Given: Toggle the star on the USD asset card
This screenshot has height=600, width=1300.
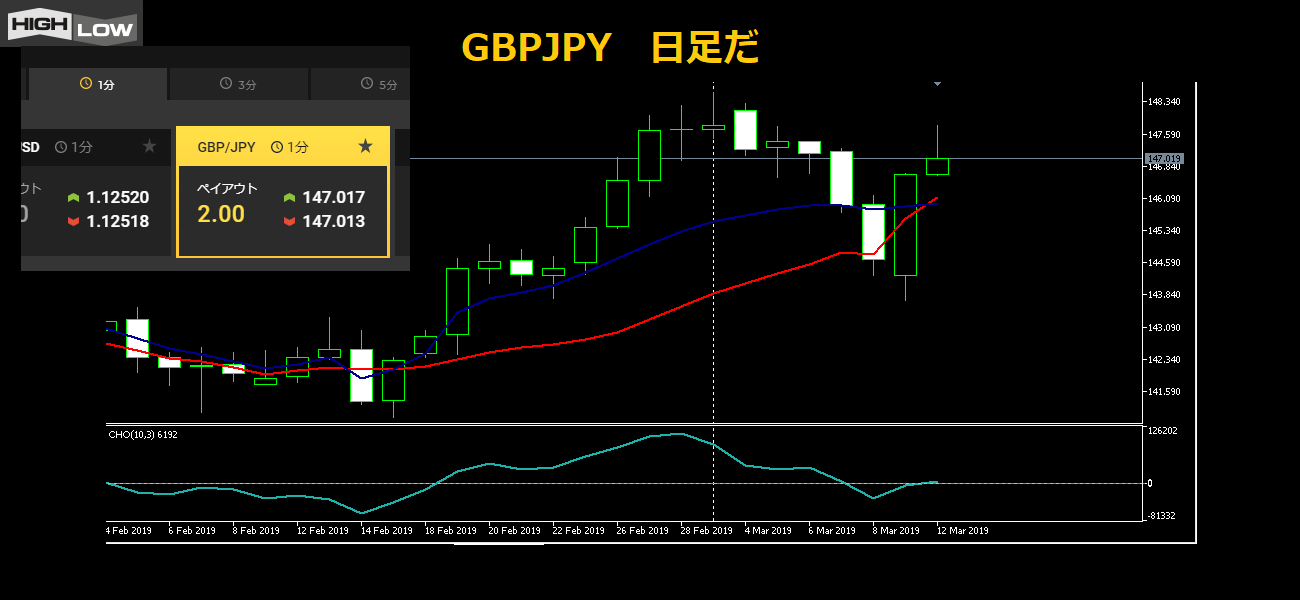Looking at the screenshot, I should click(x=149, y=147).
